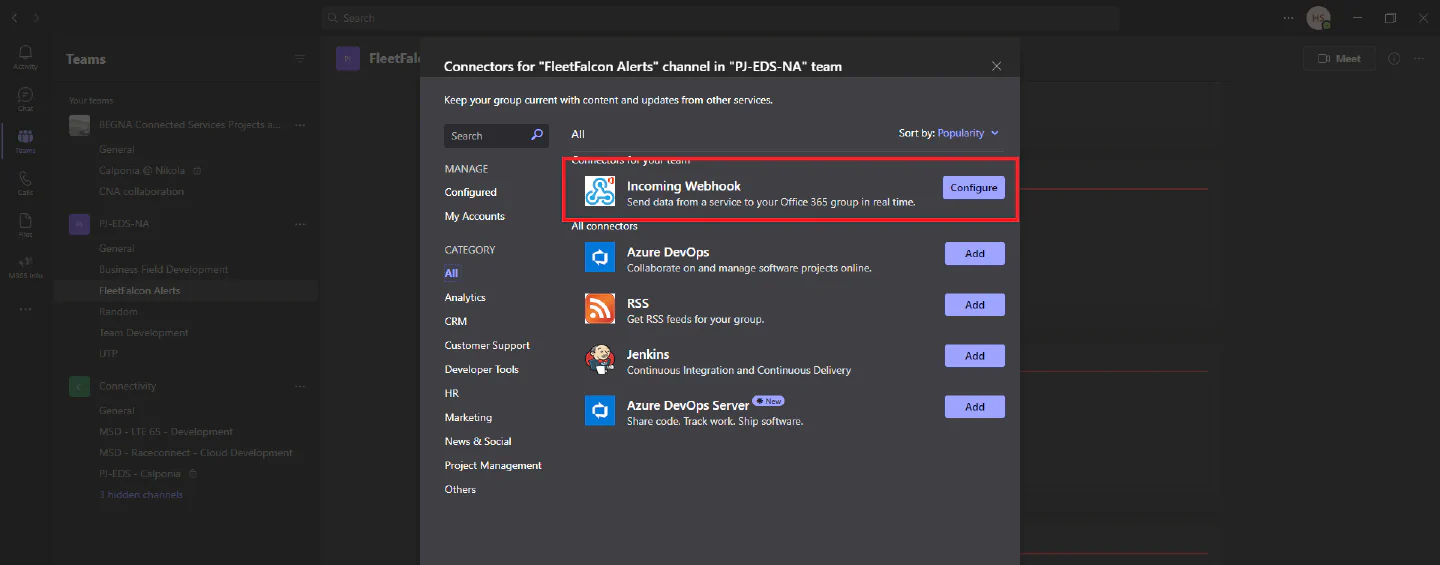Screen dimensions: 1440x565
Task: Click the Azure DevOps connector icon
Action: (600, 257)
